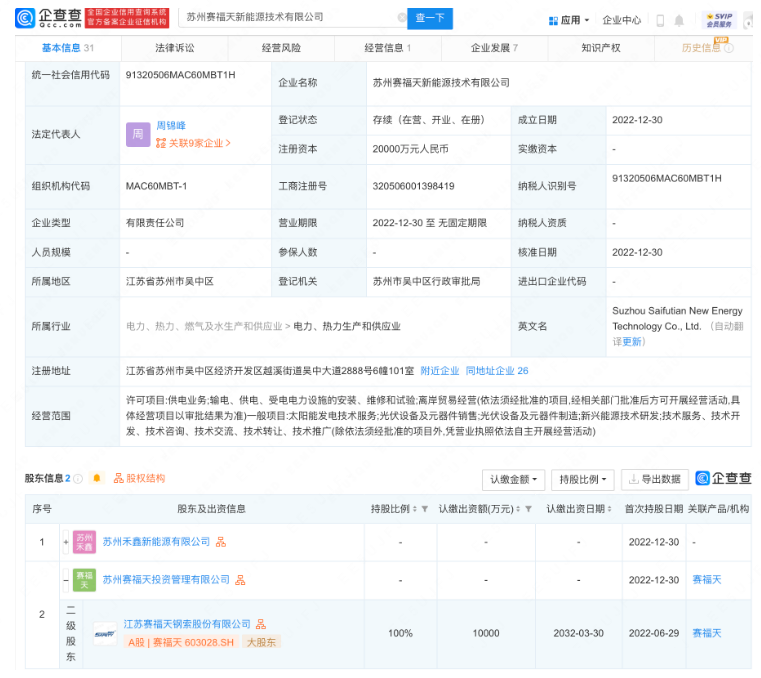The height and width of the screenshot is (678, 761).
Task: Open the 持股比例 dropdown button
Action: click(583, 479)
